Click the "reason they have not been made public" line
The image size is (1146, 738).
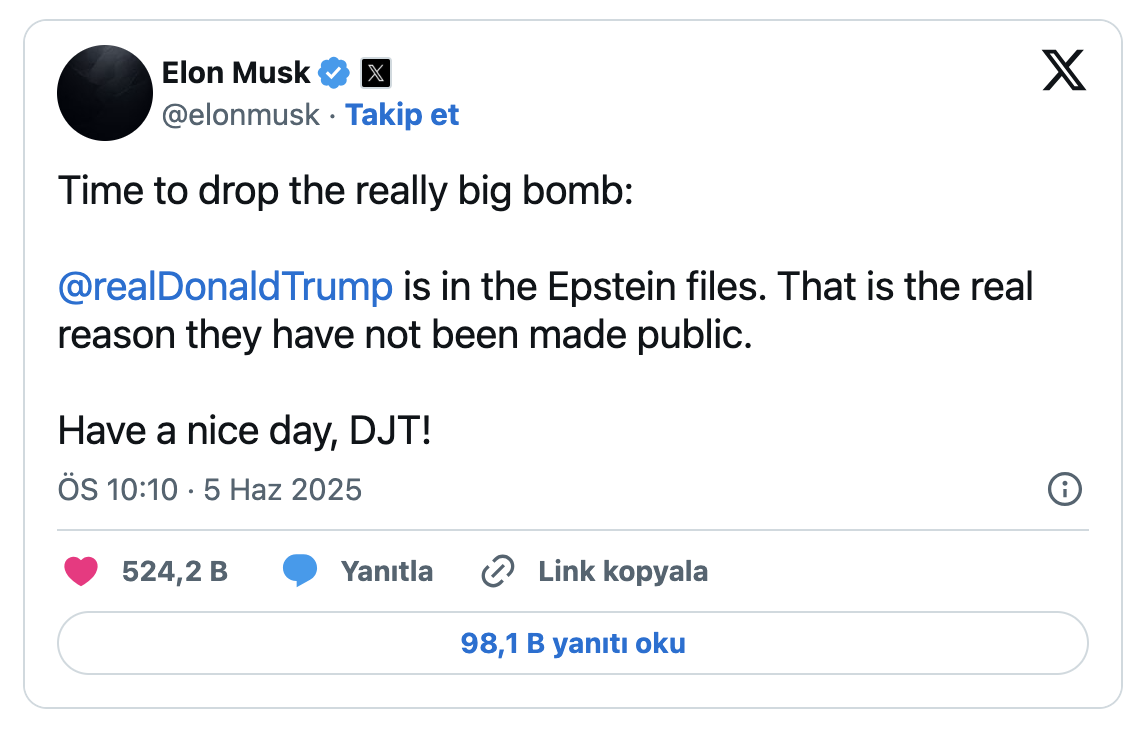404,335
